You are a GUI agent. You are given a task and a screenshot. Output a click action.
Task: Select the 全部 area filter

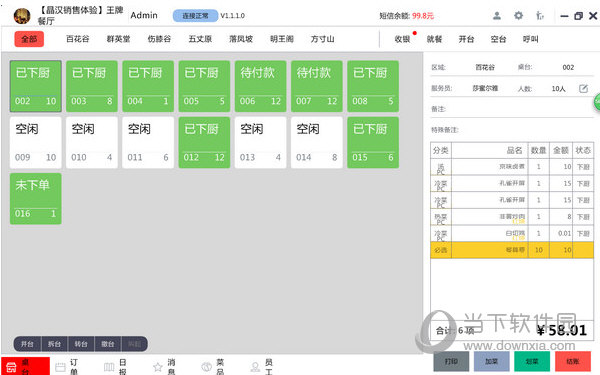click(x=29, y=39)
